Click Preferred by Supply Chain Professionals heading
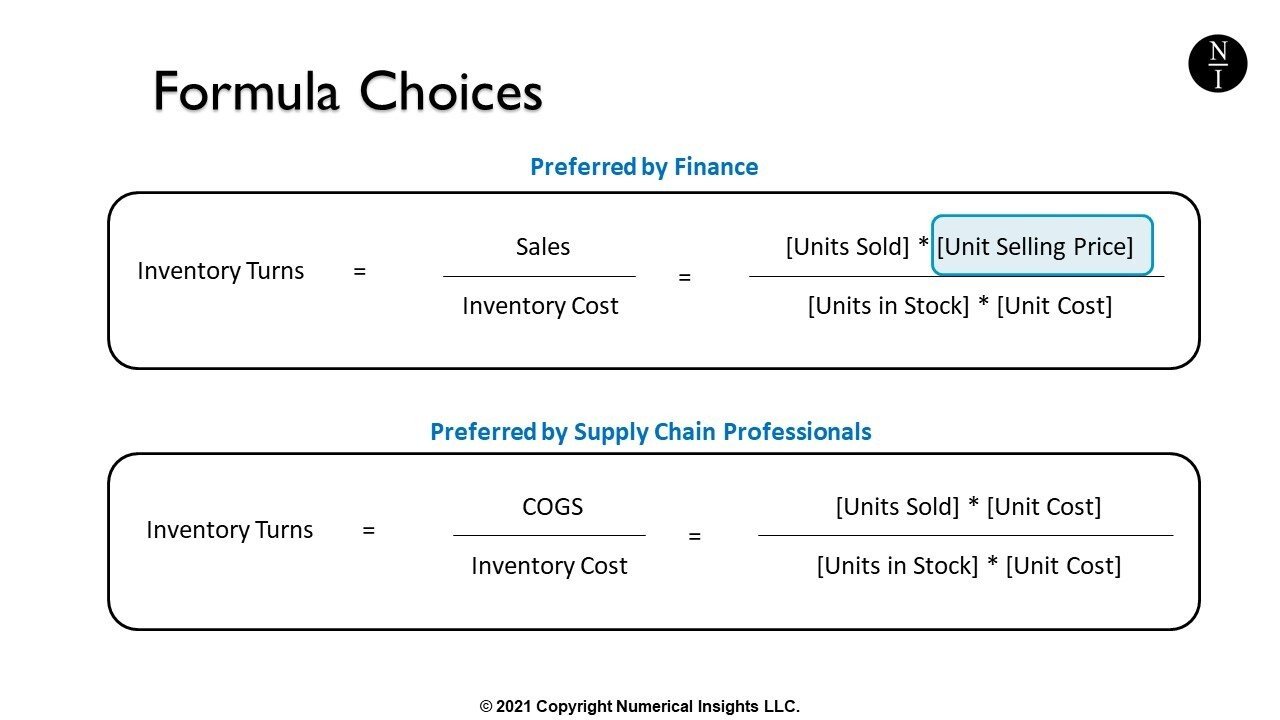Image resolution: width=1280 pixels, height=720 pixels. pos(650,432)
